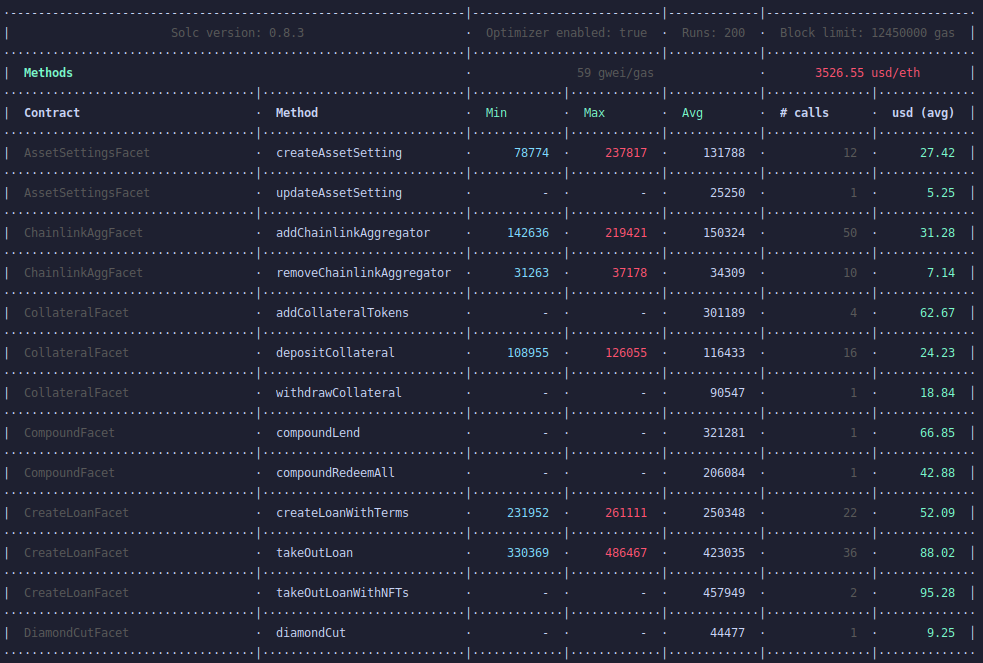The image size is (983, 663).
Task: Click the takeOutLoanWithNFTs method name
Action: tap(342, 593)
